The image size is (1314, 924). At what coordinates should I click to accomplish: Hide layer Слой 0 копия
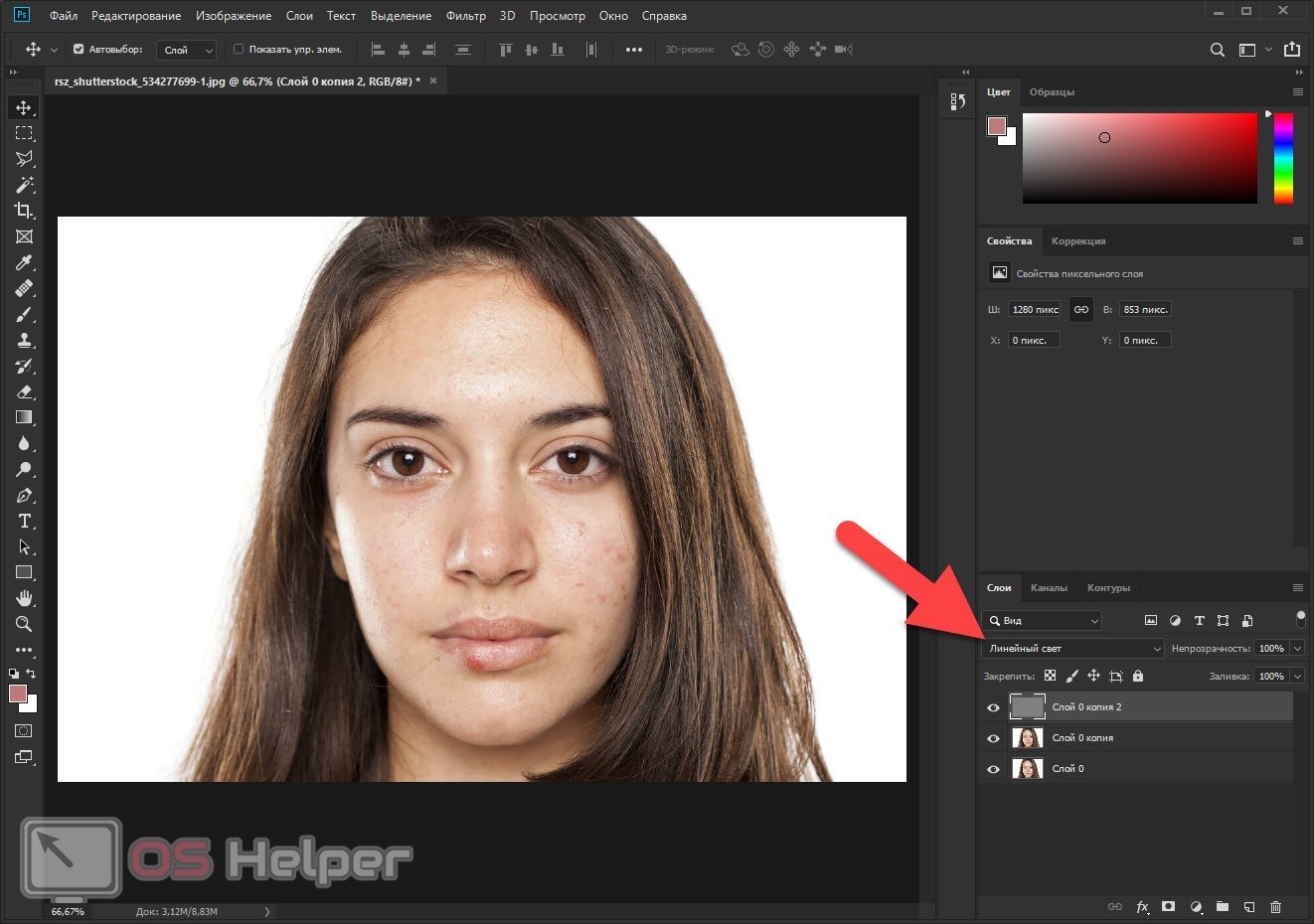coord(993,738)
